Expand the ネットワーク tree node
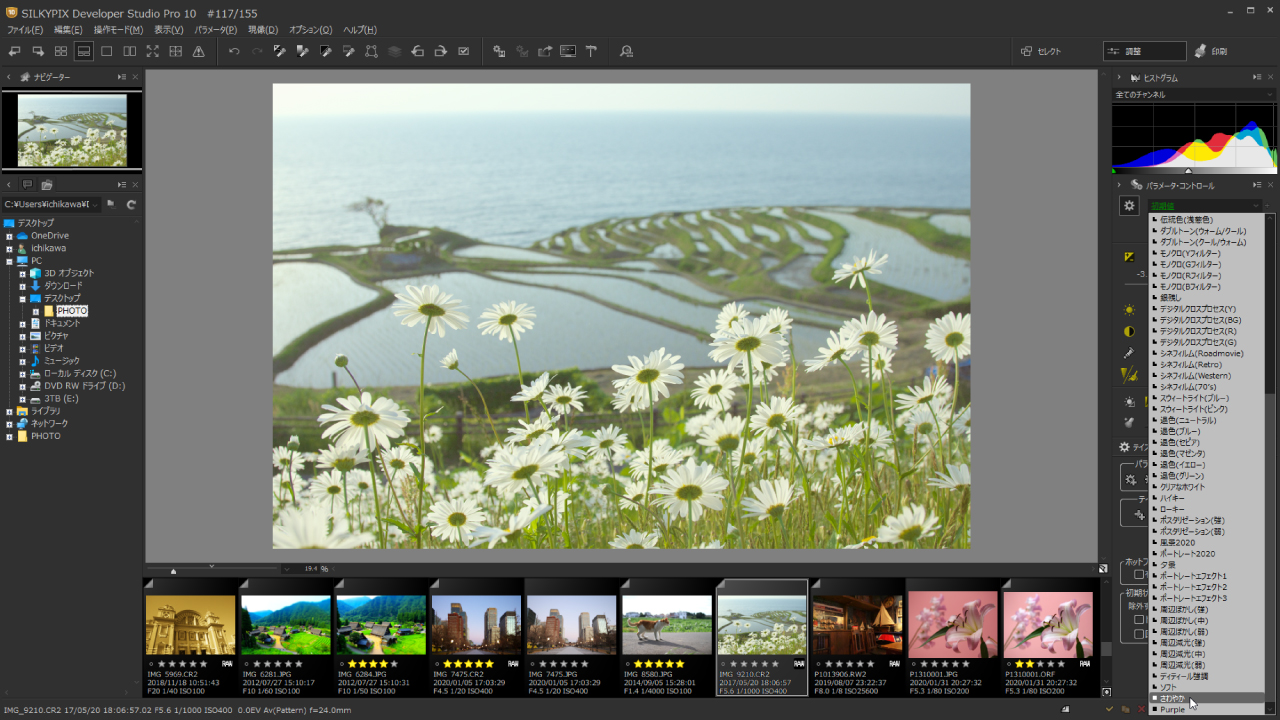 point(9,423)
